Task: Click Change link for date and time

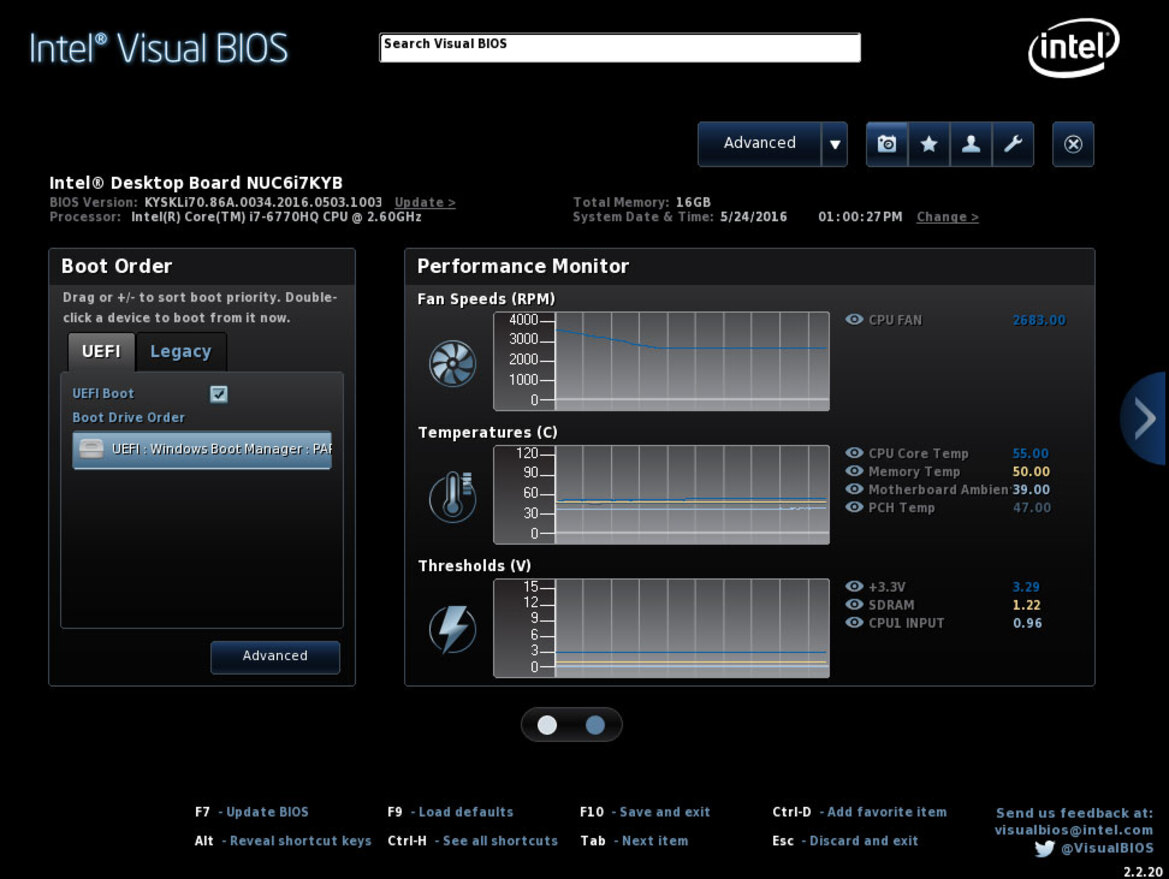Action: (x=948, y=217)
